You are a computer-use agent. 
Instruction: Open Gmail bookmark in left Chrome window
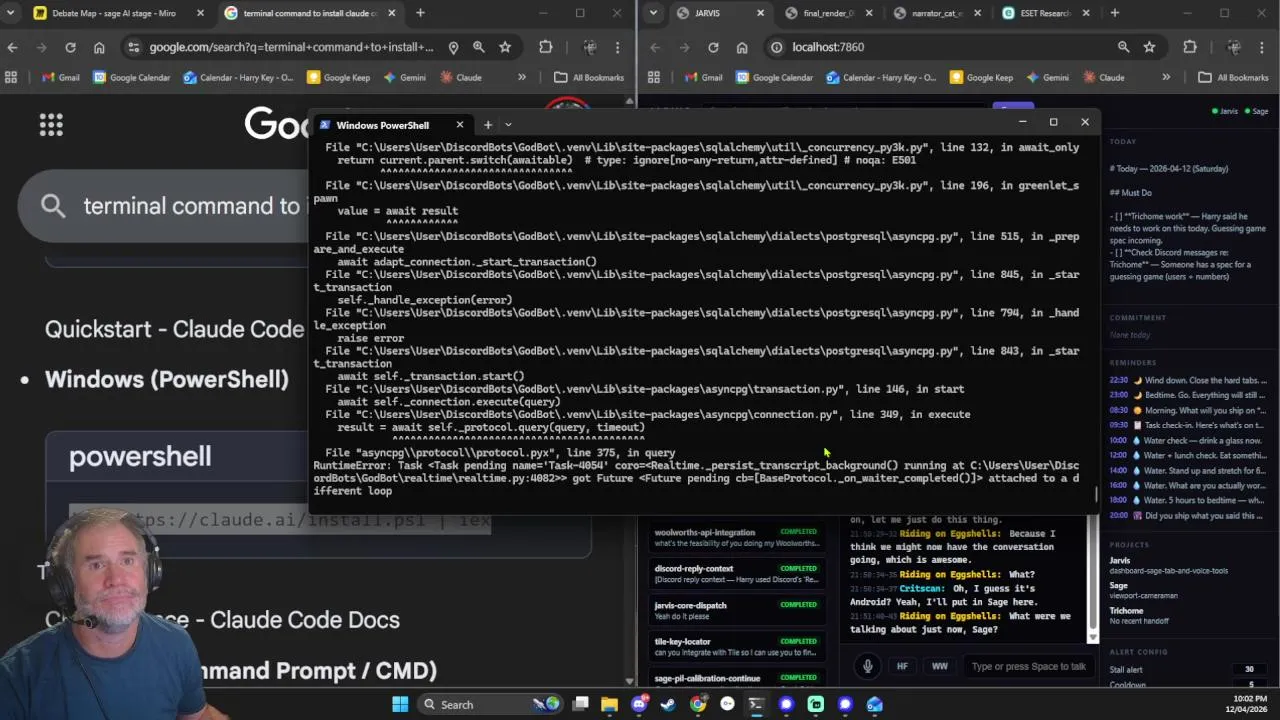click(x=60, y=77)
